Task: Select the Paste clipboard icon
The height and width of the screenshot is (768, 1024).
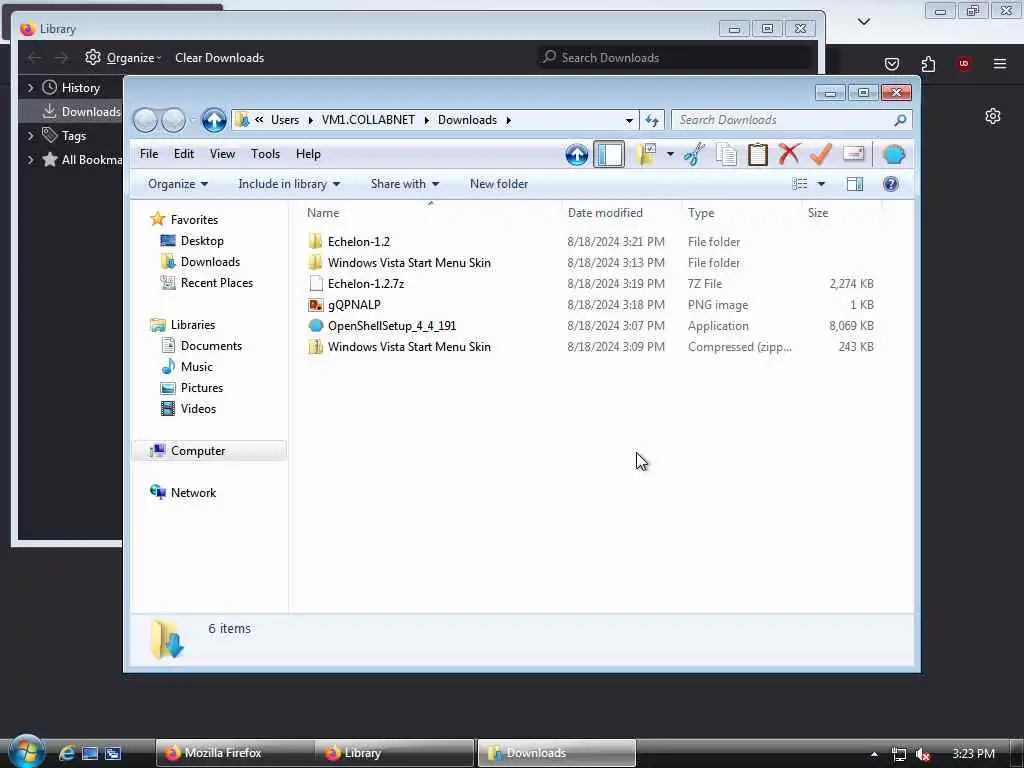Action: pos(758,155)
